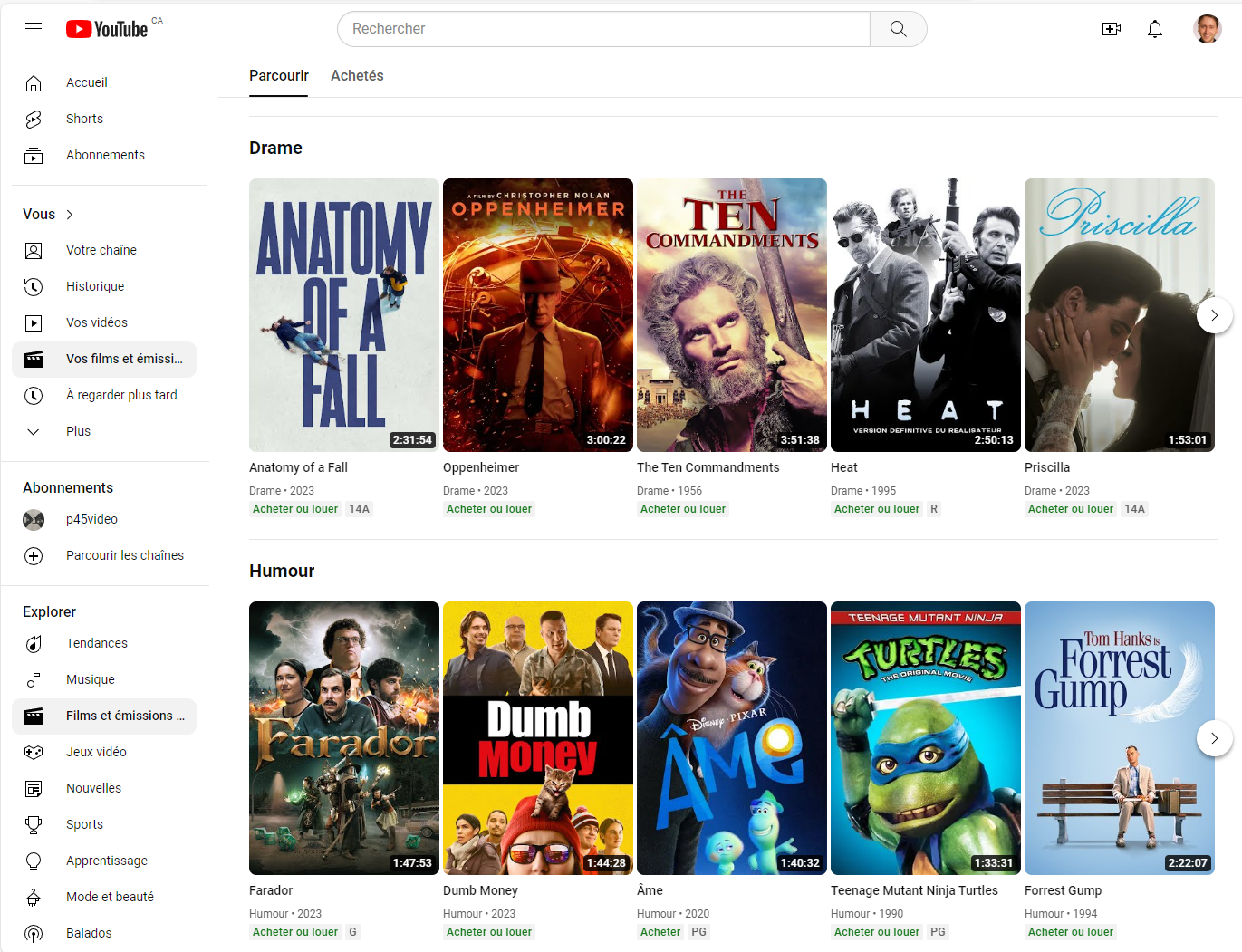The image size is (1242, 952).
Task: Click Acheter ou louer under Anatomy of a Fall
Action: [295, 509]
